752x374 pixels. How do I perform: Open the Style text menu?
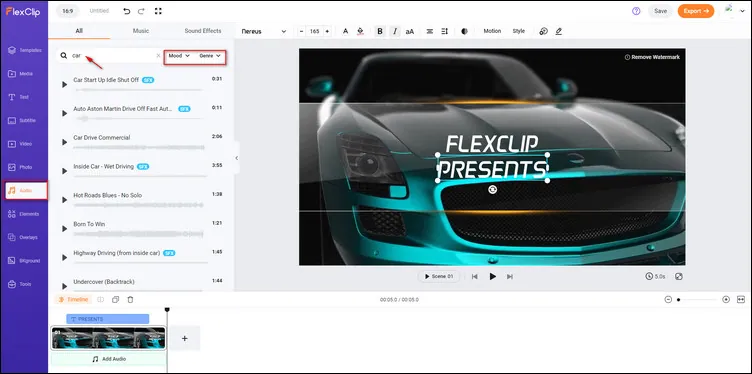pyautogui.click(x=518, y=31)
